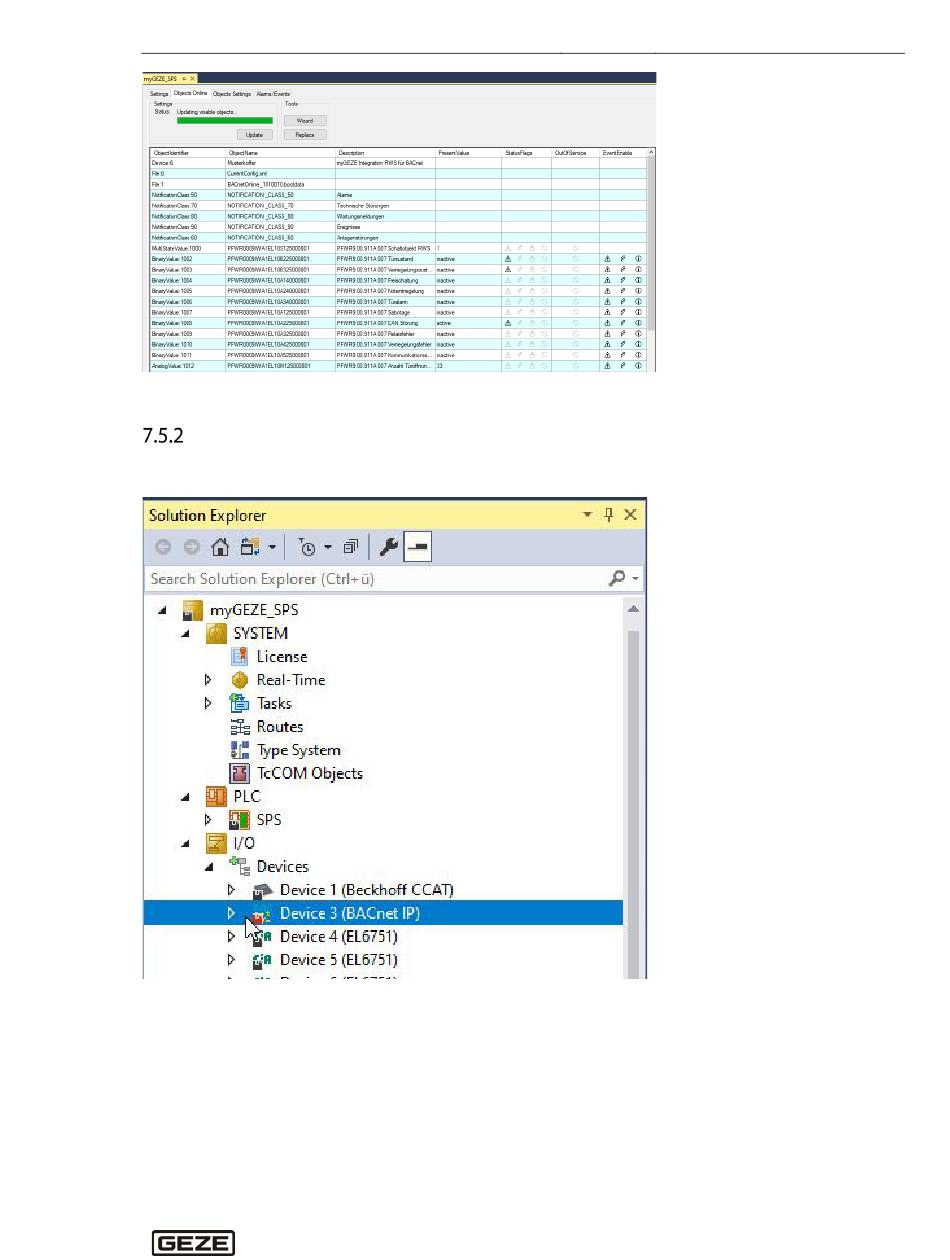The image size is (950, 1260).
Task: Switch to the Objects Online tab
Action: (x=191, y=93)
